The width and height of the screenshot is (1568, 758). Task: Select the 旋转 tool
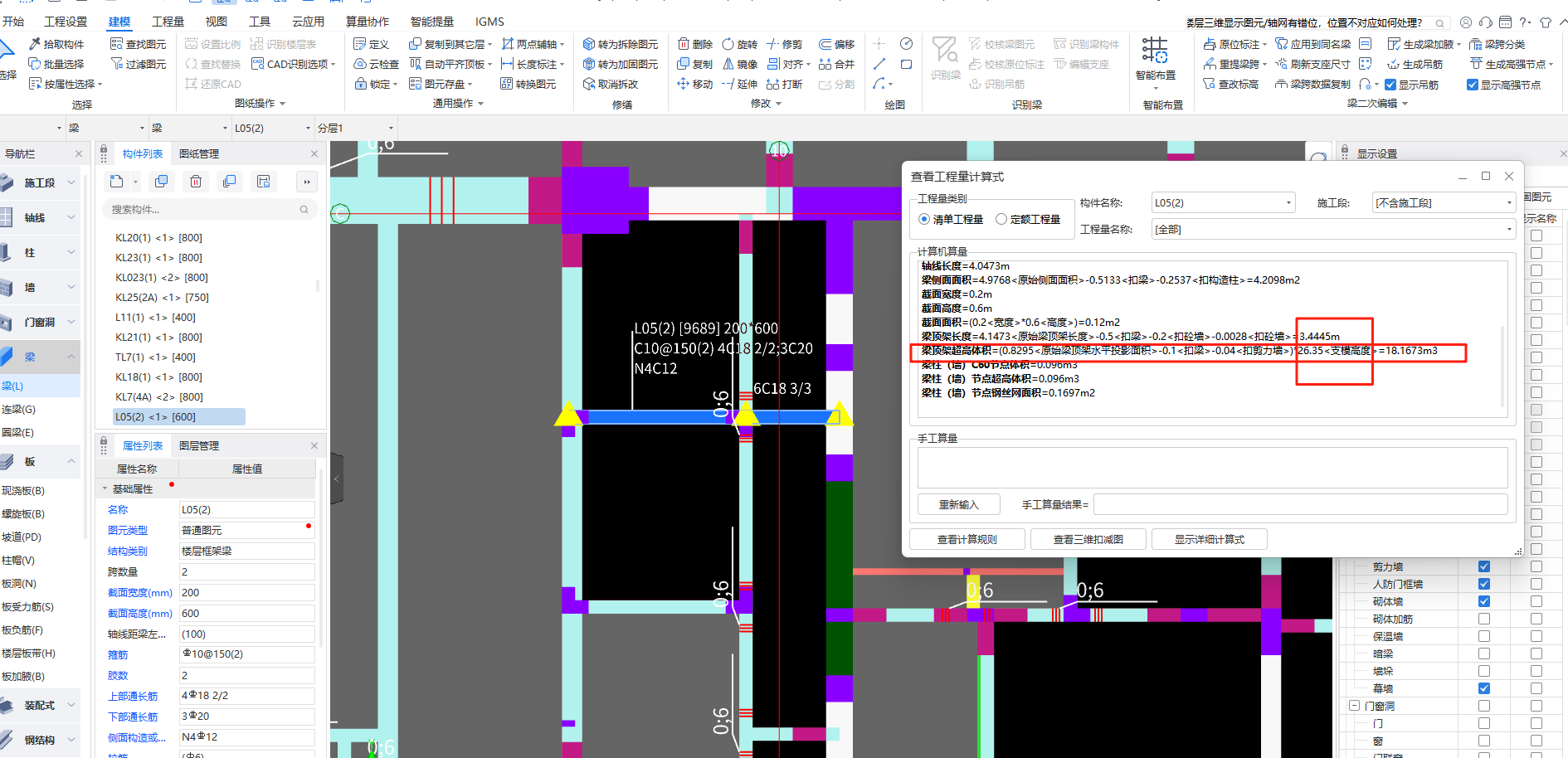tap(739, 44)
